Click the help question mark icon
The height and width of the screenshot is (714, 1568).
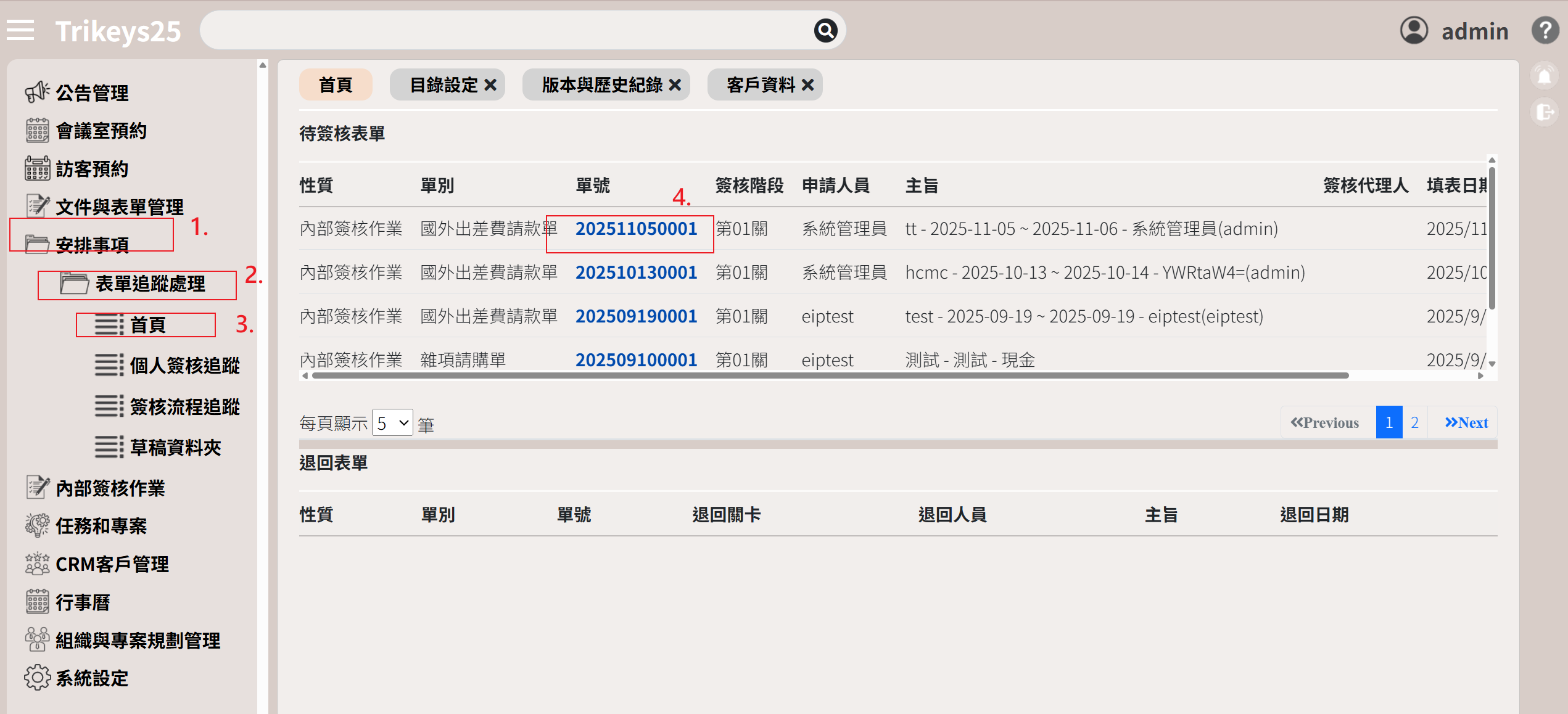coord(1545,30)
